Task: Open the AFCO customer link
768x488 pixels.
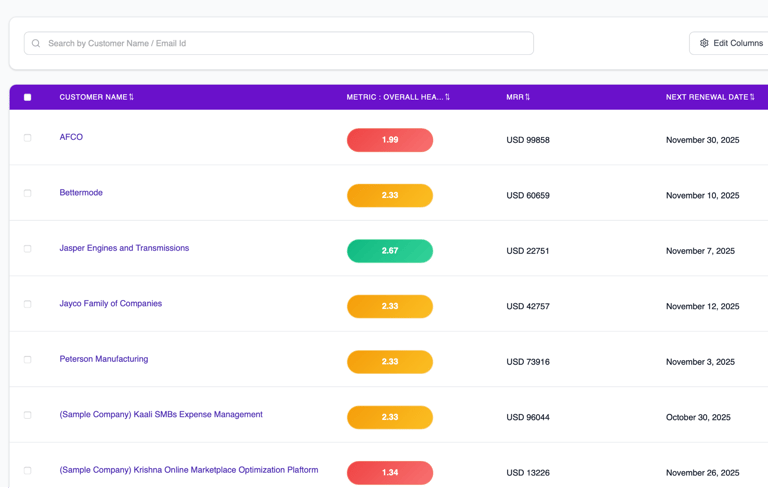Action: click(x=71, y=137)
